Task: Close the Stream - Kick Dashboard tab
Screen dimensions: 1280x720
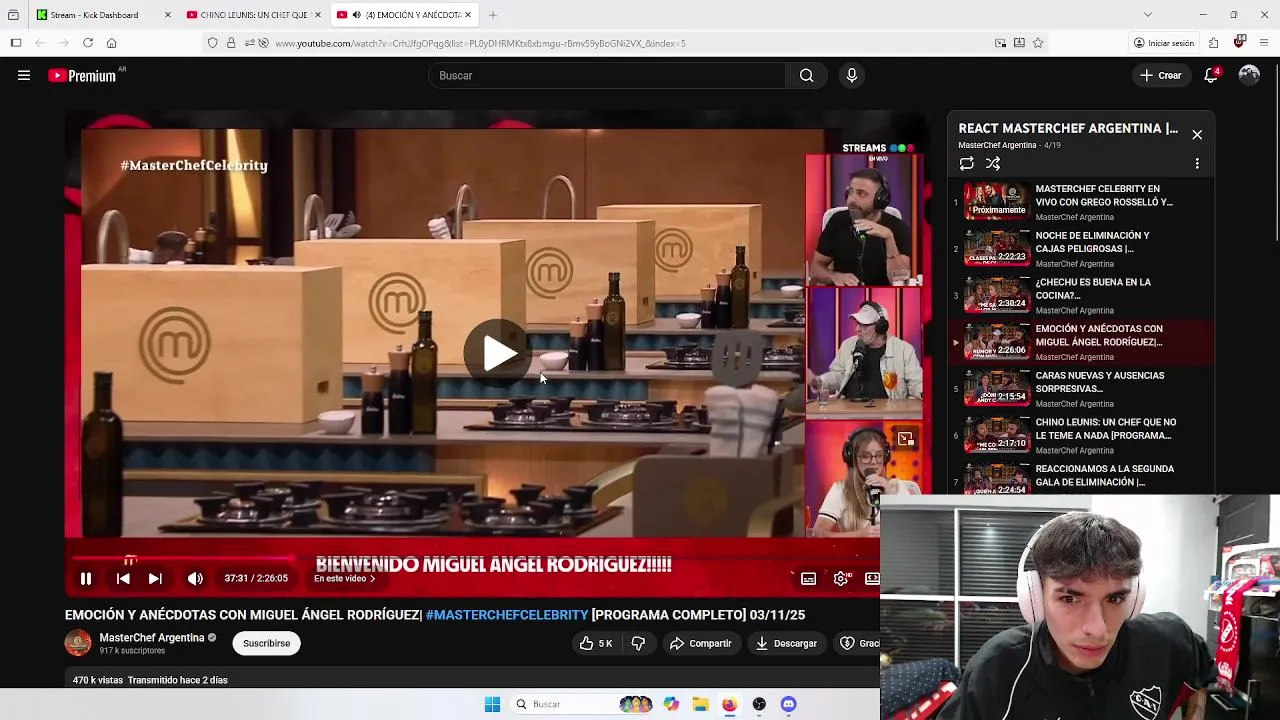Action: (x=167, y=15)
